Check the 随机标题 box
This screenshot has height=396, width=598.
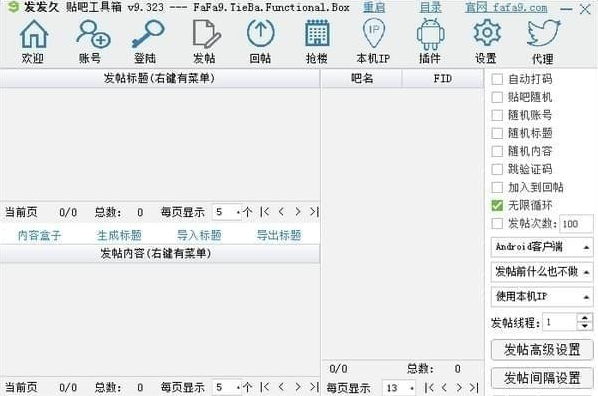(497, 133)
